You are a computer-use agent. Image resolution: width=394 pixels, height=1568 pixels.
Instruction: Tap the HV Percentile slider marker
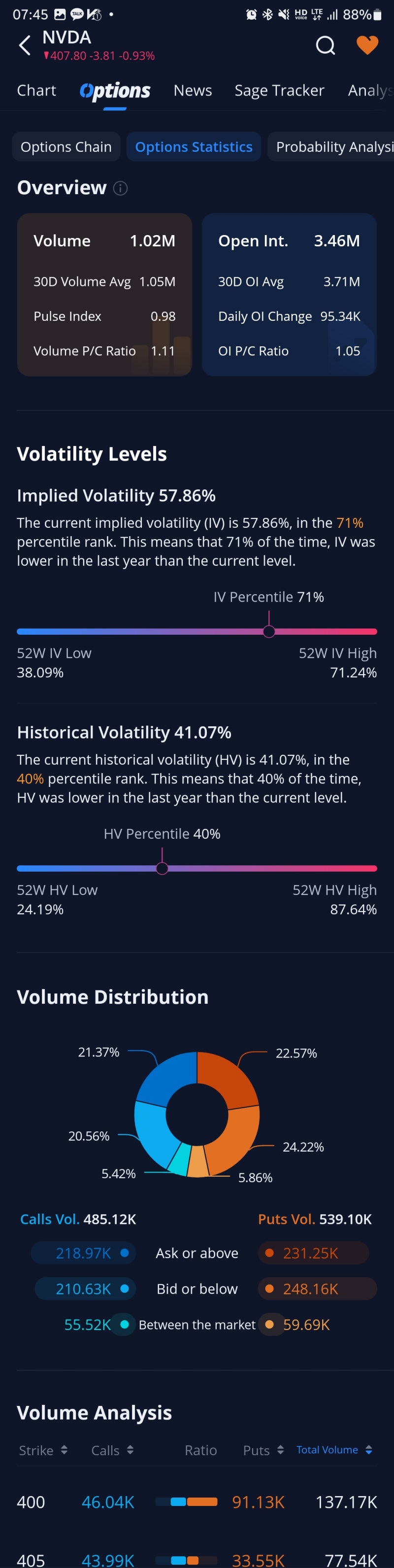162,868
